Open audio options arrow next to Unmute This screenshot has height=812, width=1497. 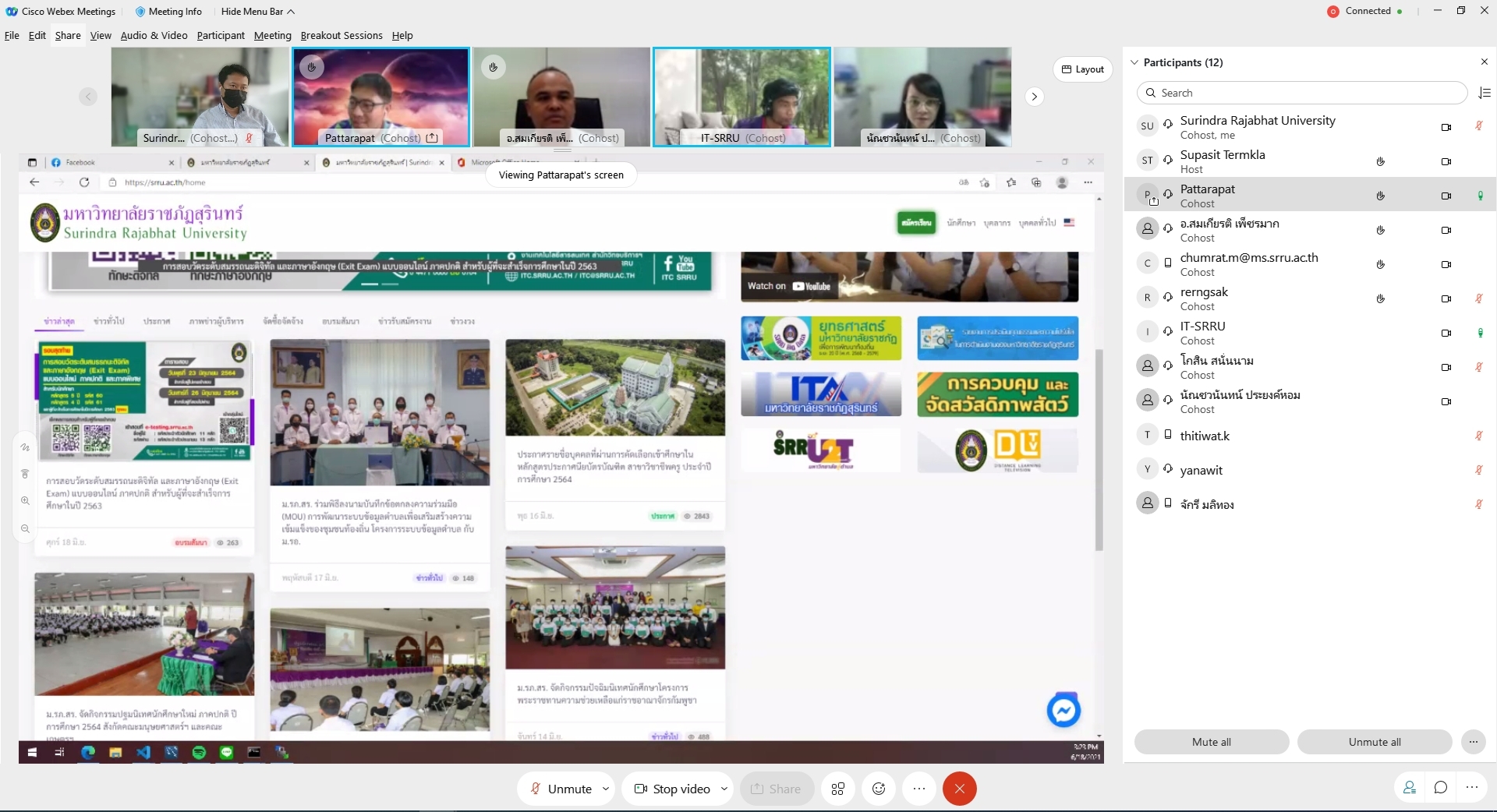[x=606, y=789]
